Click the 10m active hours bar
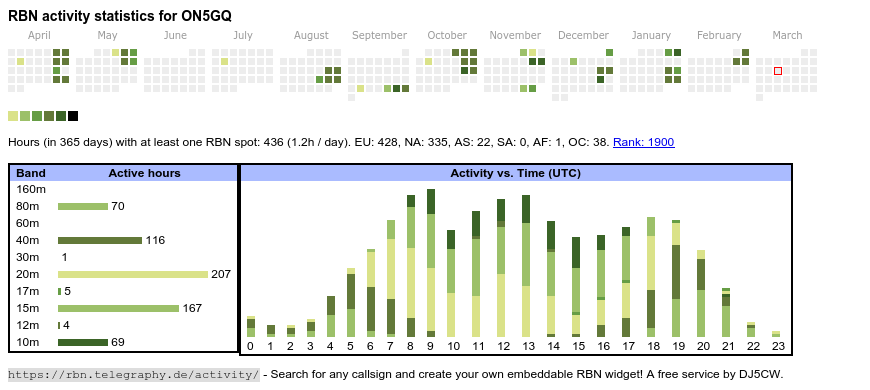 click(83, 342)
